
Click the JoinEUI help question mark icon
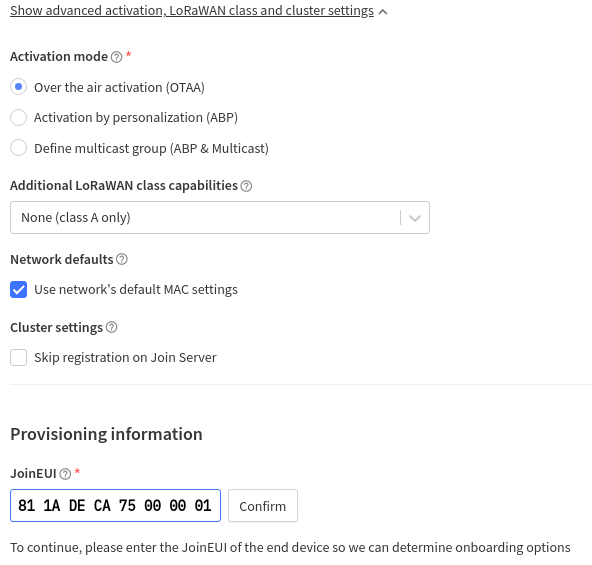pos(65,474)
